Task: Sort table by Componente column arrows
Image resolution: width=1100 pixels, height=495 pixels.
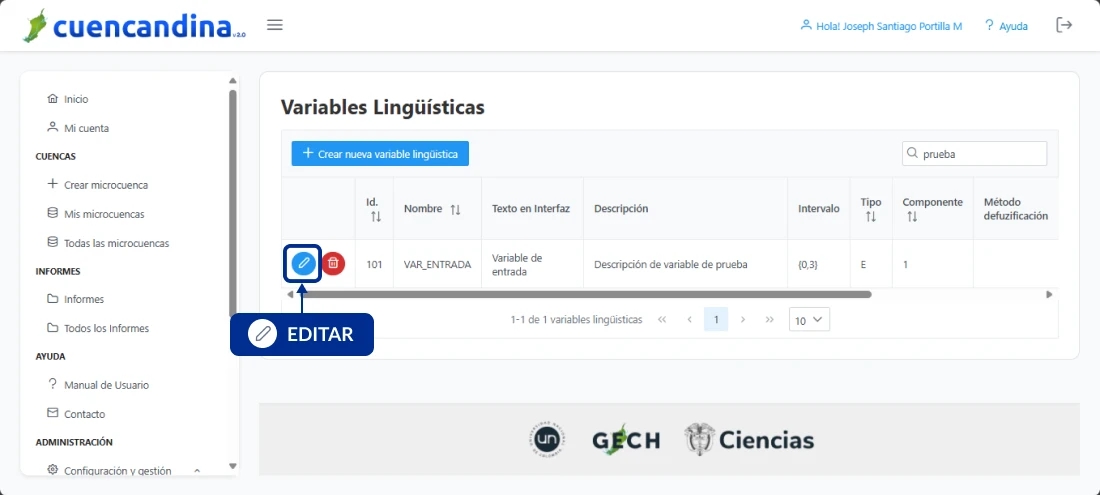Action: [912, 216]
